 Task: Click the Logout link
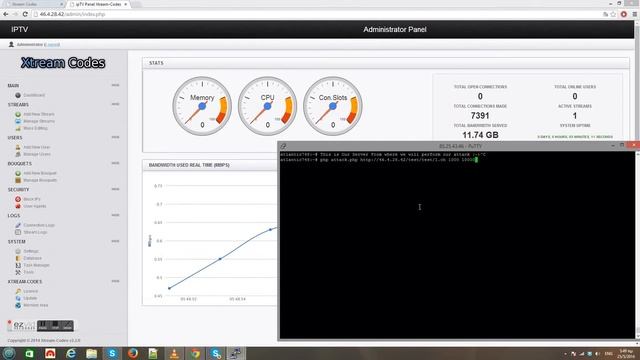(53, 44)
